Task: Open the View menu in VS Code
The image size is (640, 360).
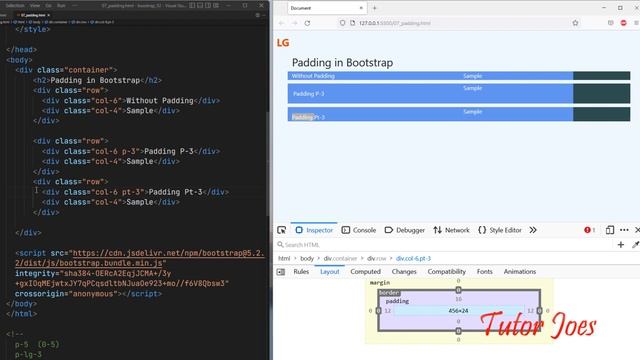Action: [35, 6]
